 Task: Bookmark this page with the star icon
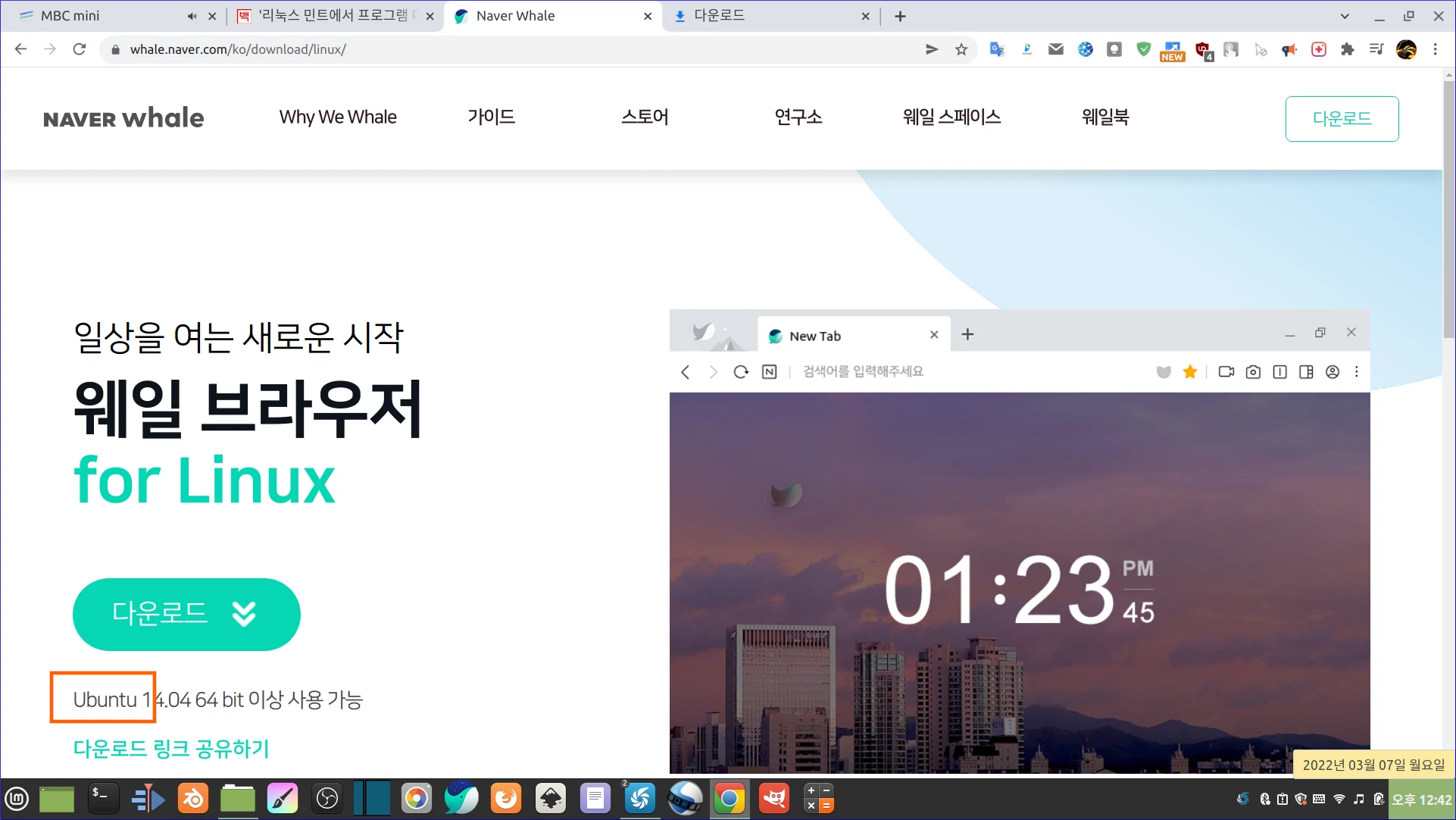tap(961, 49)
